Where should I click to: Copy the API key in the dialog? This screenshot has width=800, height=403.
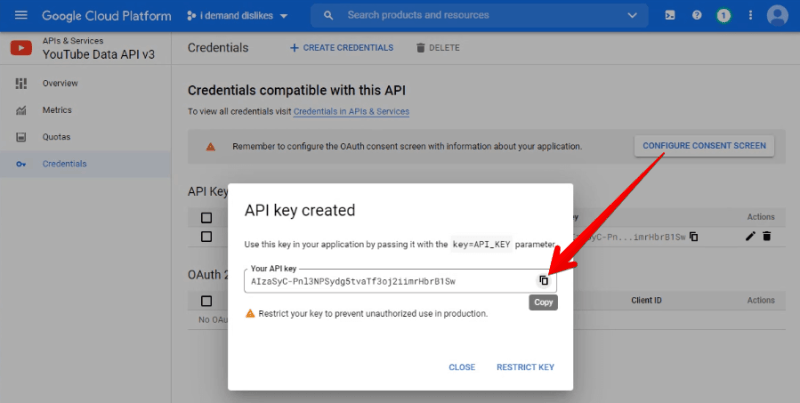(544, 281)
